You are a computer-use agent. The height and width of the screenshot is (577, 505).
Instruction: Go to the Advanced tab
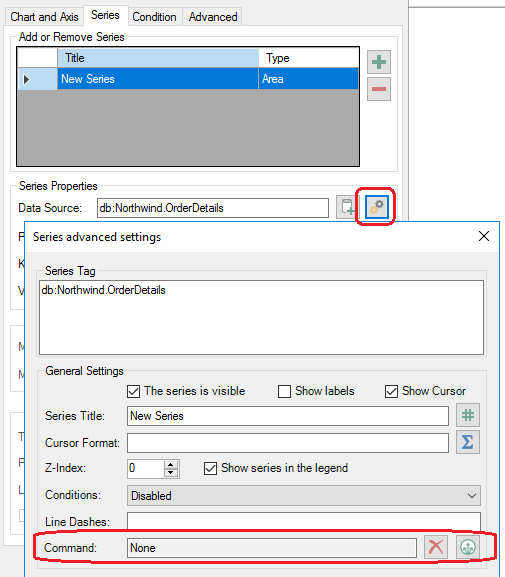click(x=213, y=17)
